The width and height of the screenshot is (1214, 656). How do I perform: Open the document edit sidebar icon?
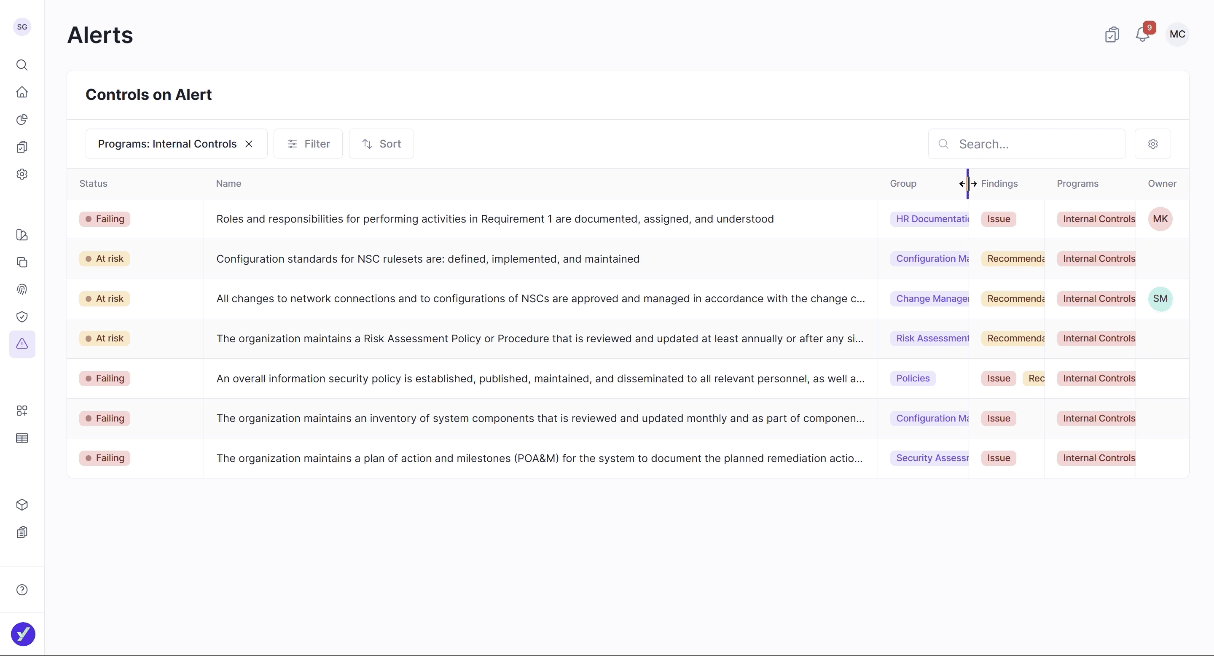coord(22,235)
